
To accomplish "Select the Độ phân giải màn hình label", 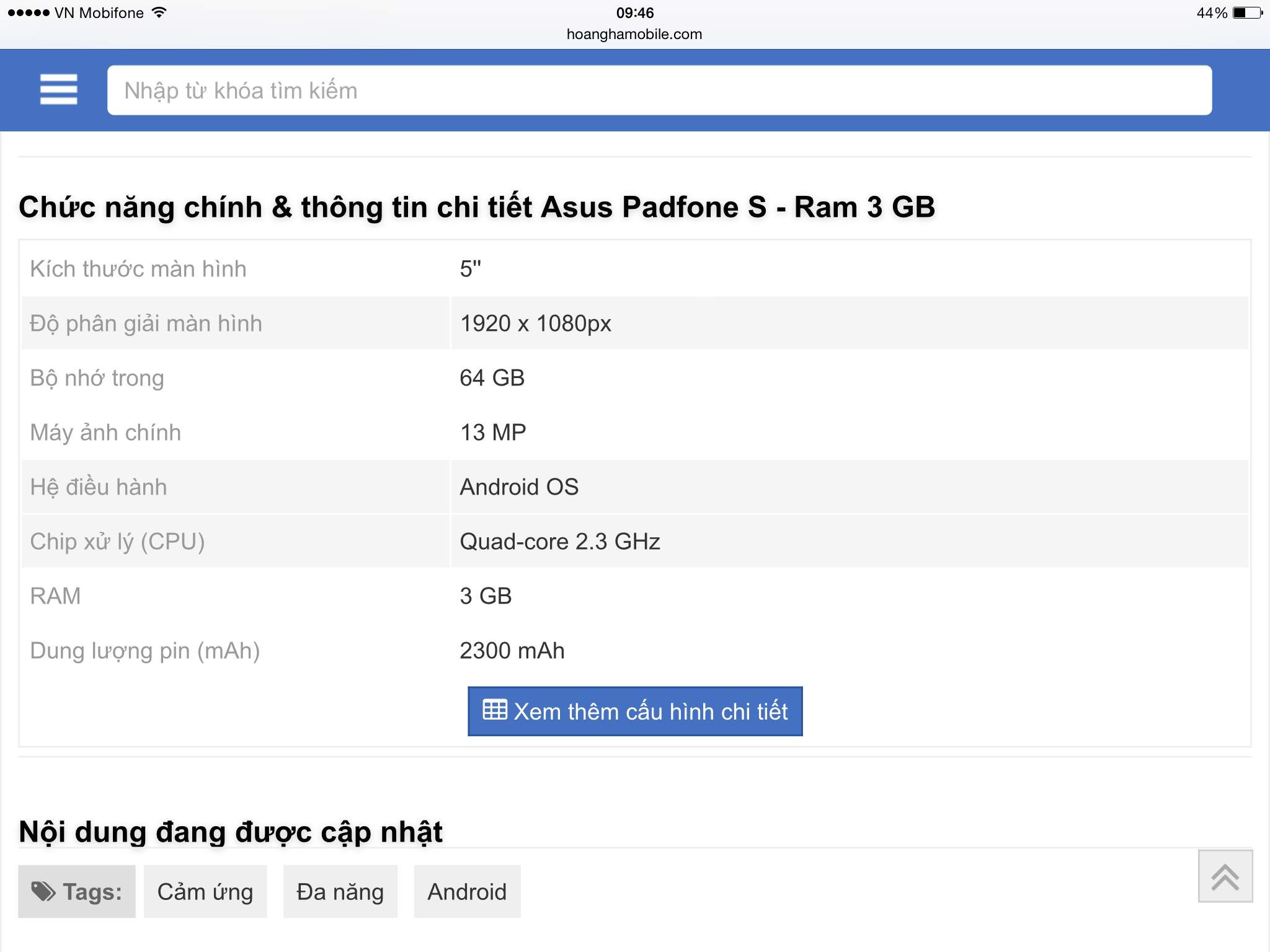I will pos(146,324).
